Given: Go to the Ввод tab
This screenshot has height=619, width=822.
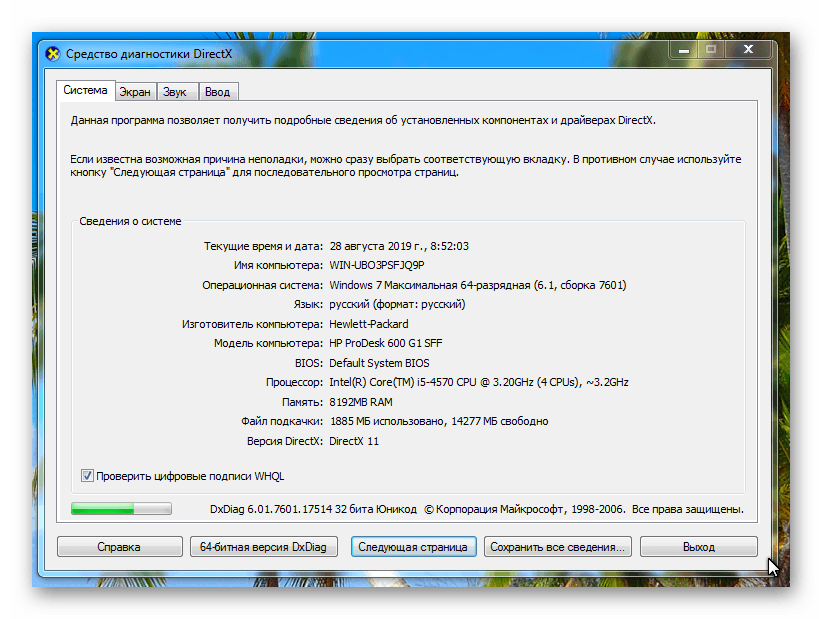Looking at the screenshot, I should (217, 92).
